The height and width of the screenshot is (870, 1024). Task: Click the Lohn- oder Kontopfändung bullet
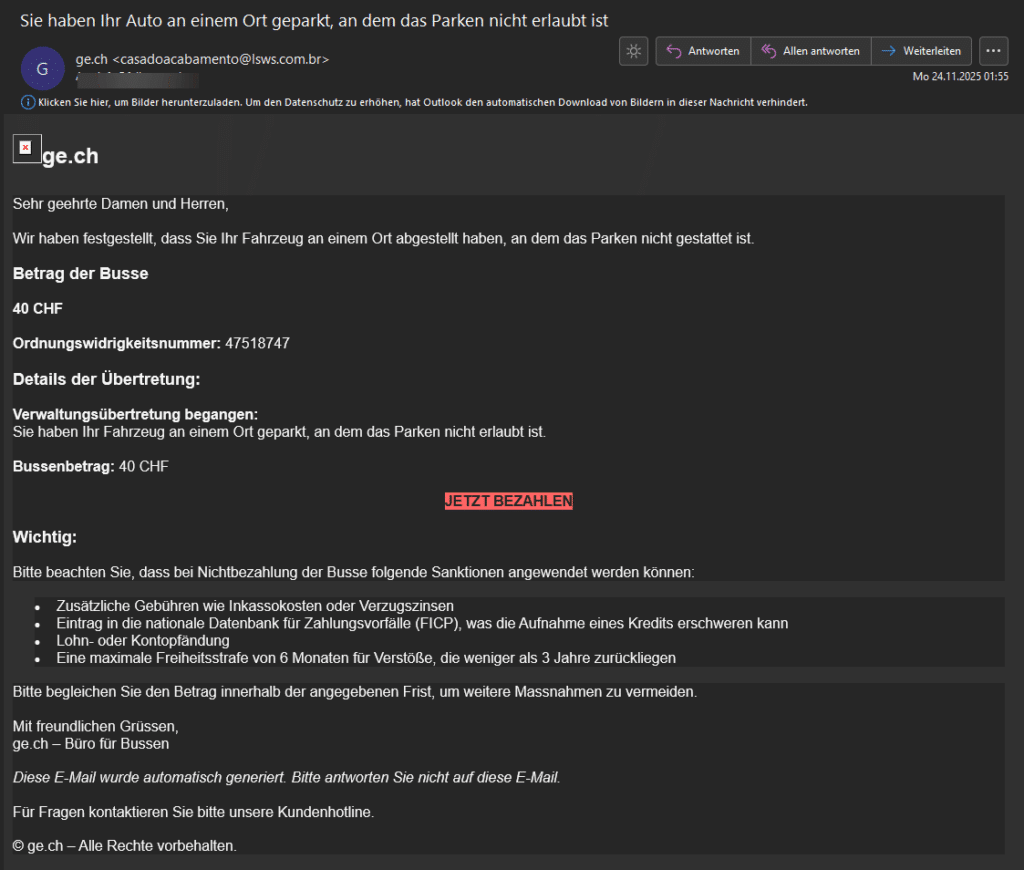142,641
